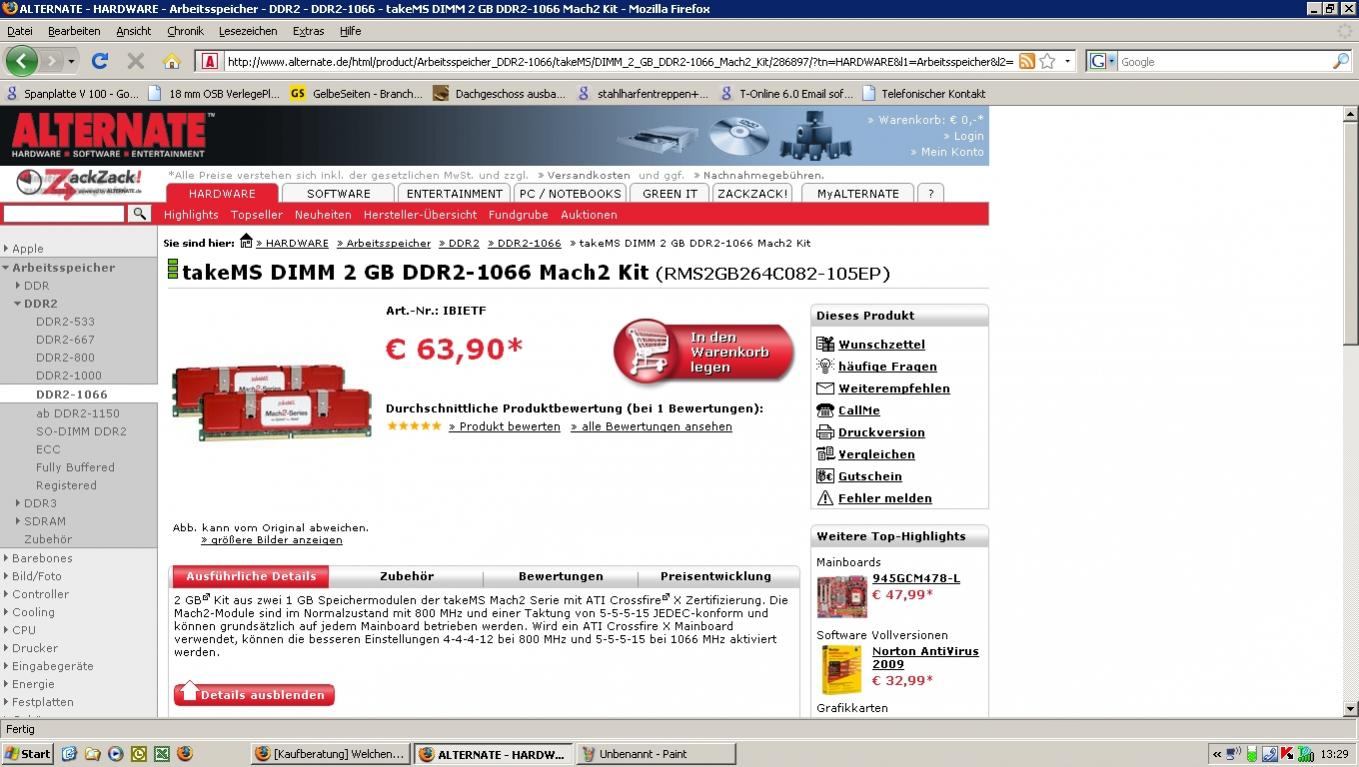This screenshot has height=767, width=1359.
Task: Open the Windows Start button
Action: (x=28, y=754)
